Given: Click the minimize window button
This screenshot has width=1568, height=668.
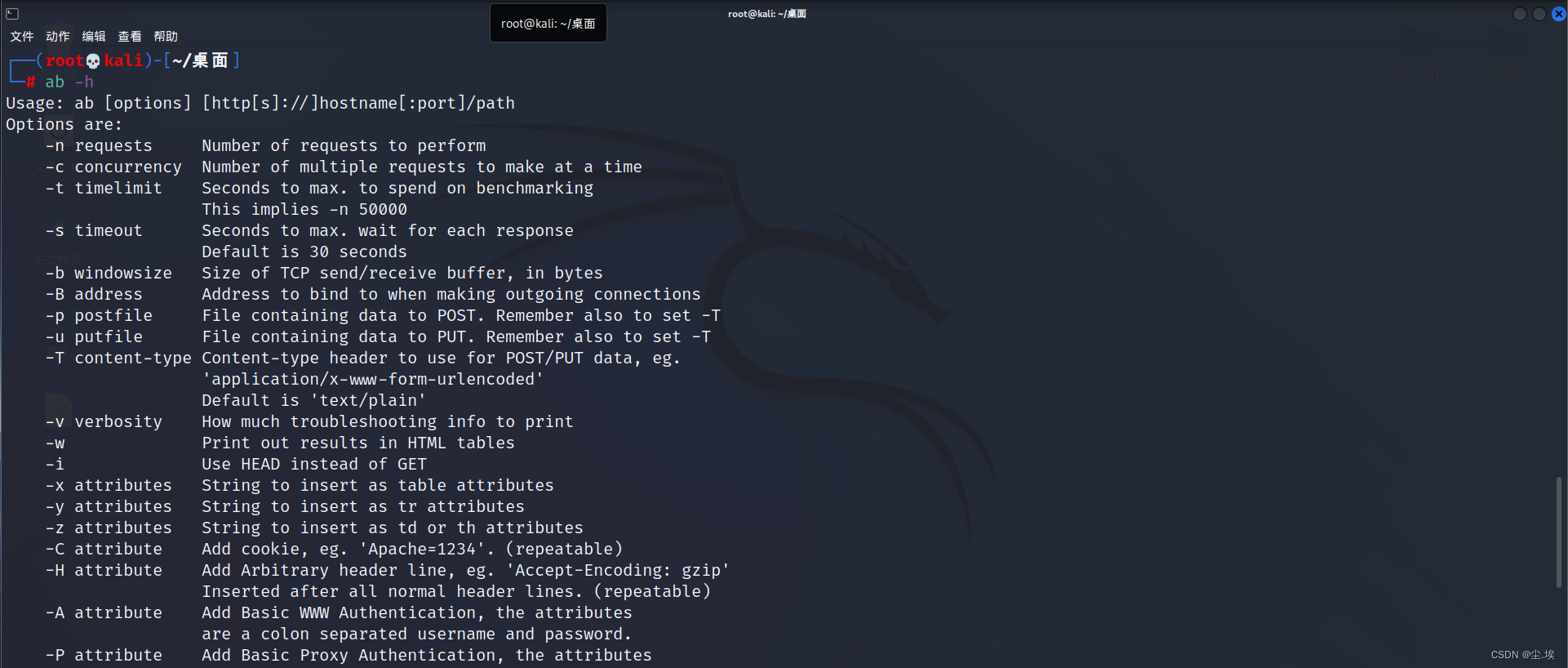Looking at the screenshot, I should pos(1520,14).
